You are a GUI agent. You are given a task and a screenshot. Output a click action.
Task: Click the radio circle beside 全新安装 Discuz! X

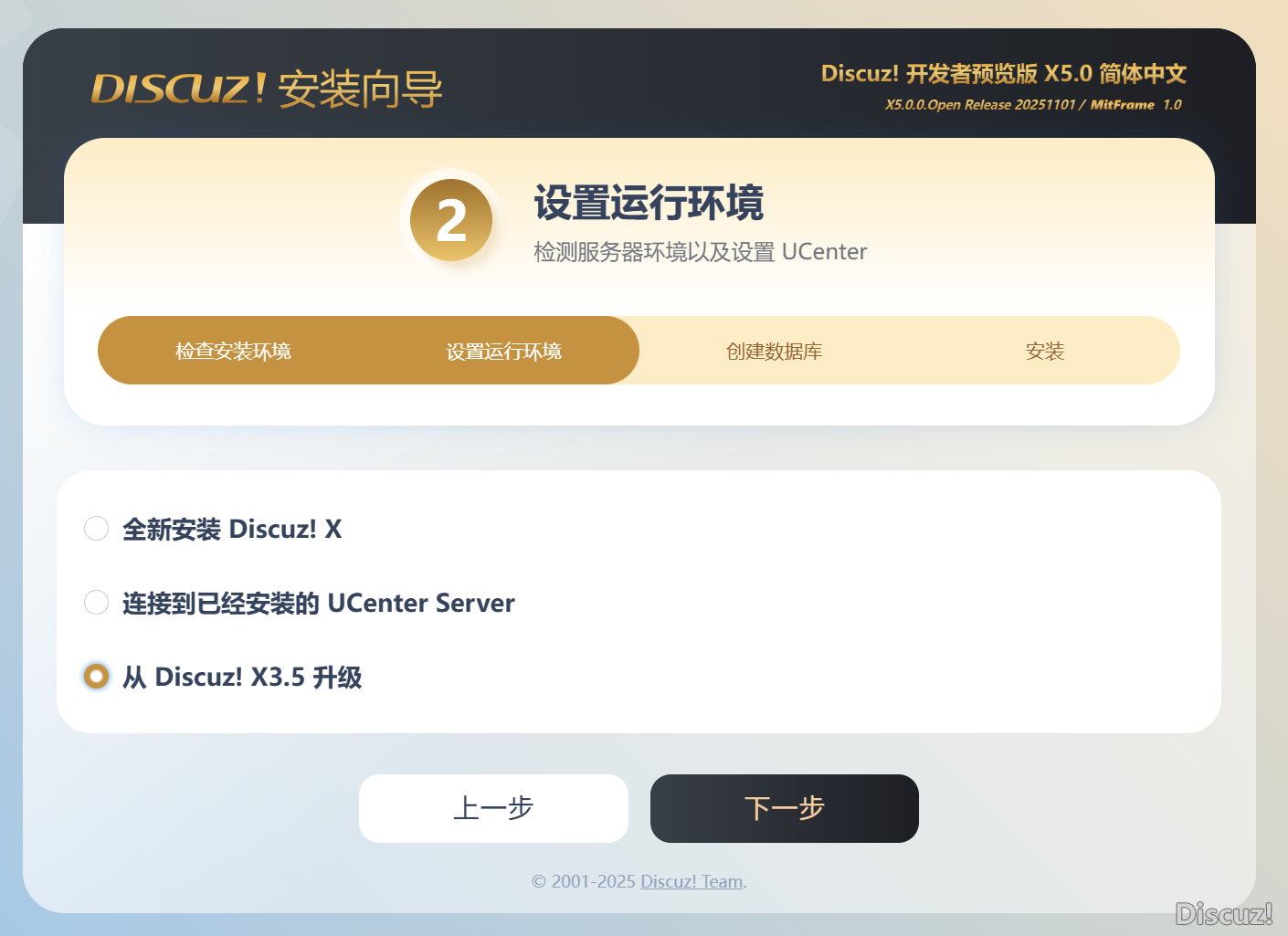[x=96, y=528]
